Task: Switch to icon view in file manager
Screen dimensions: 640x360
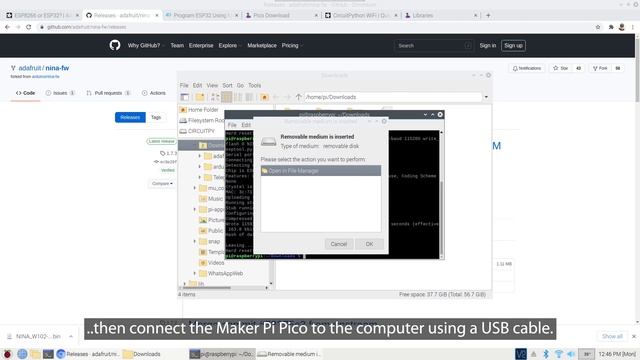Action: 215,97
